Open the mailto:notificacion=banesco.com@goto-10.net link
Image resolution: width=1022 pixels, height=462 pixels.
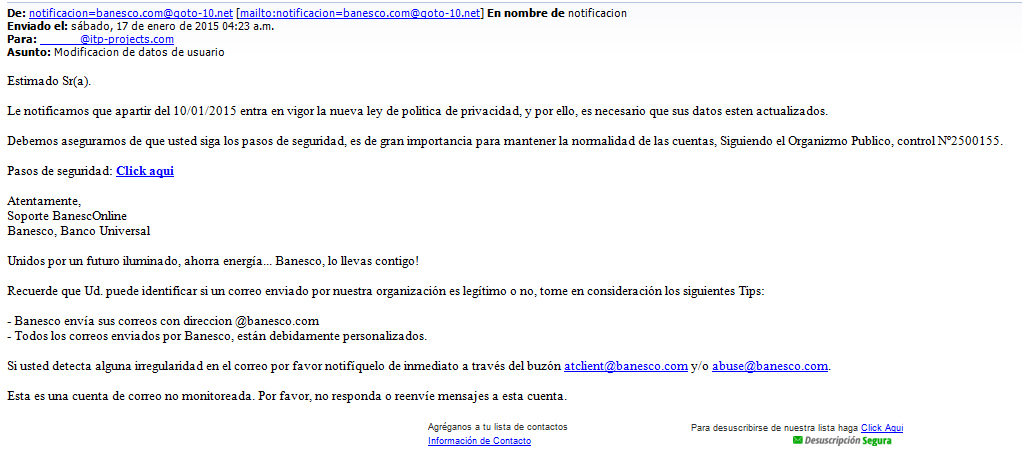pyautogui.click(x=360, y=14)
